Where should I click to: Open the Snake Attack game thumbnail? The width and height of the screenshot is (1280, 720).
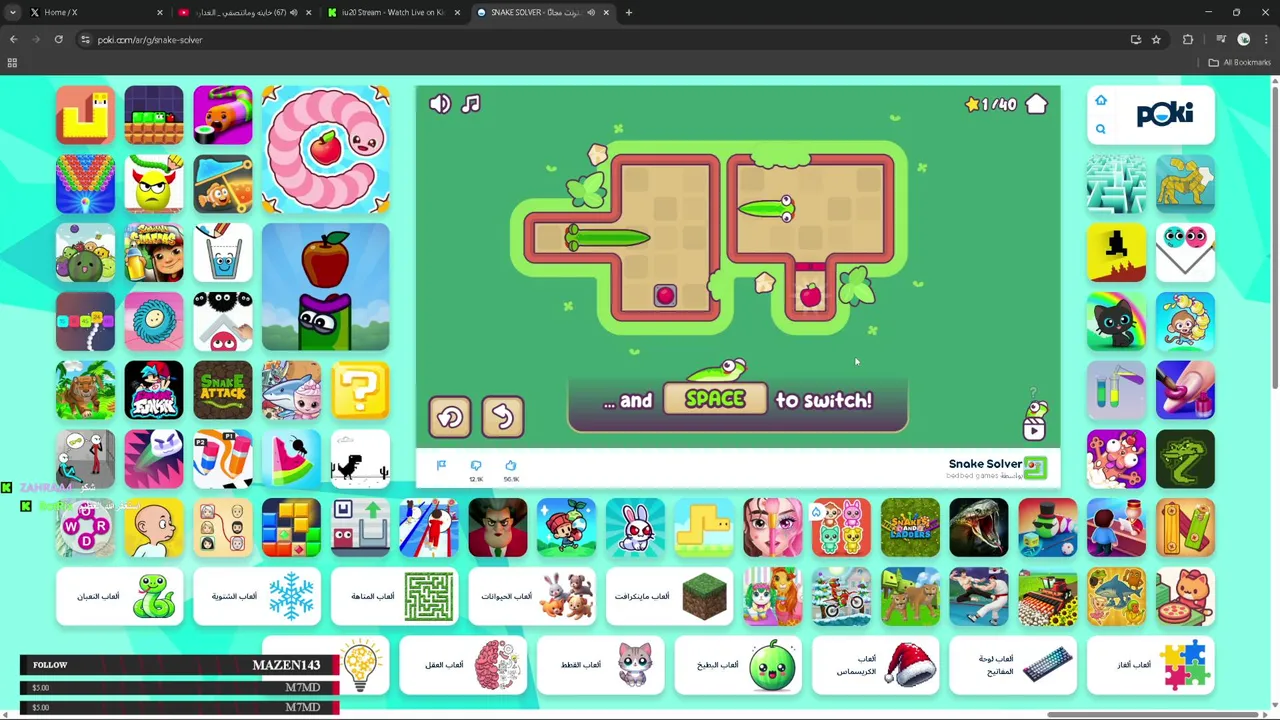click(x=223, y=390)
